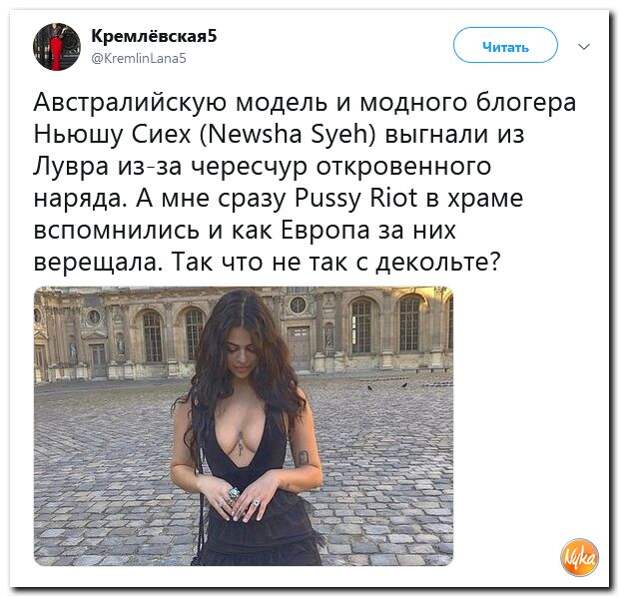Screen dimensions: 620x598
Task: Select the opening words Австралийскую модель
Action: pos(180,102)
